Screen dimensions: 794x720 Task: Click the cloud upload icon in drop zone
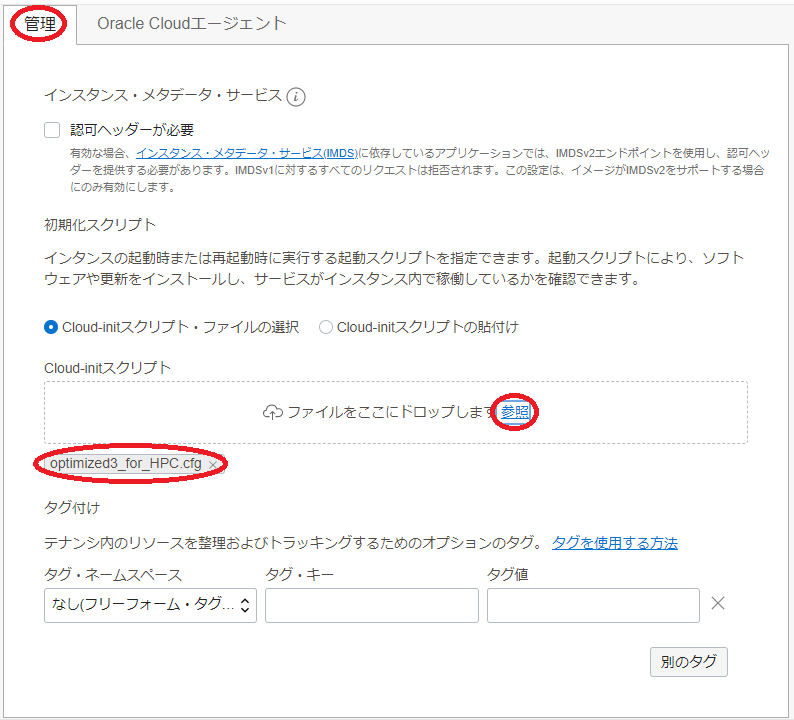tap(272, 412)
